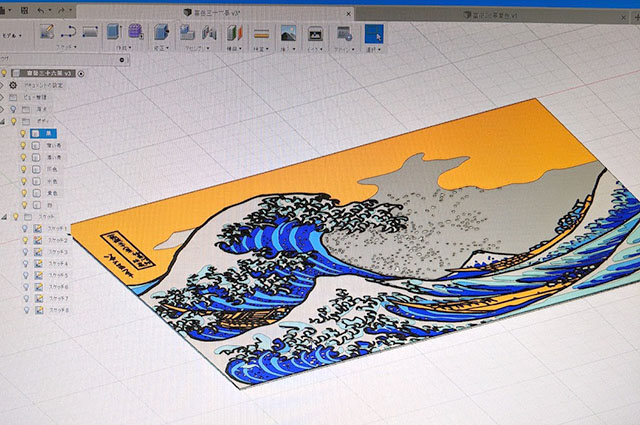Open the 3D Print make icon
The height and width of the screenshot is (425, 640).
coord(315,34)
